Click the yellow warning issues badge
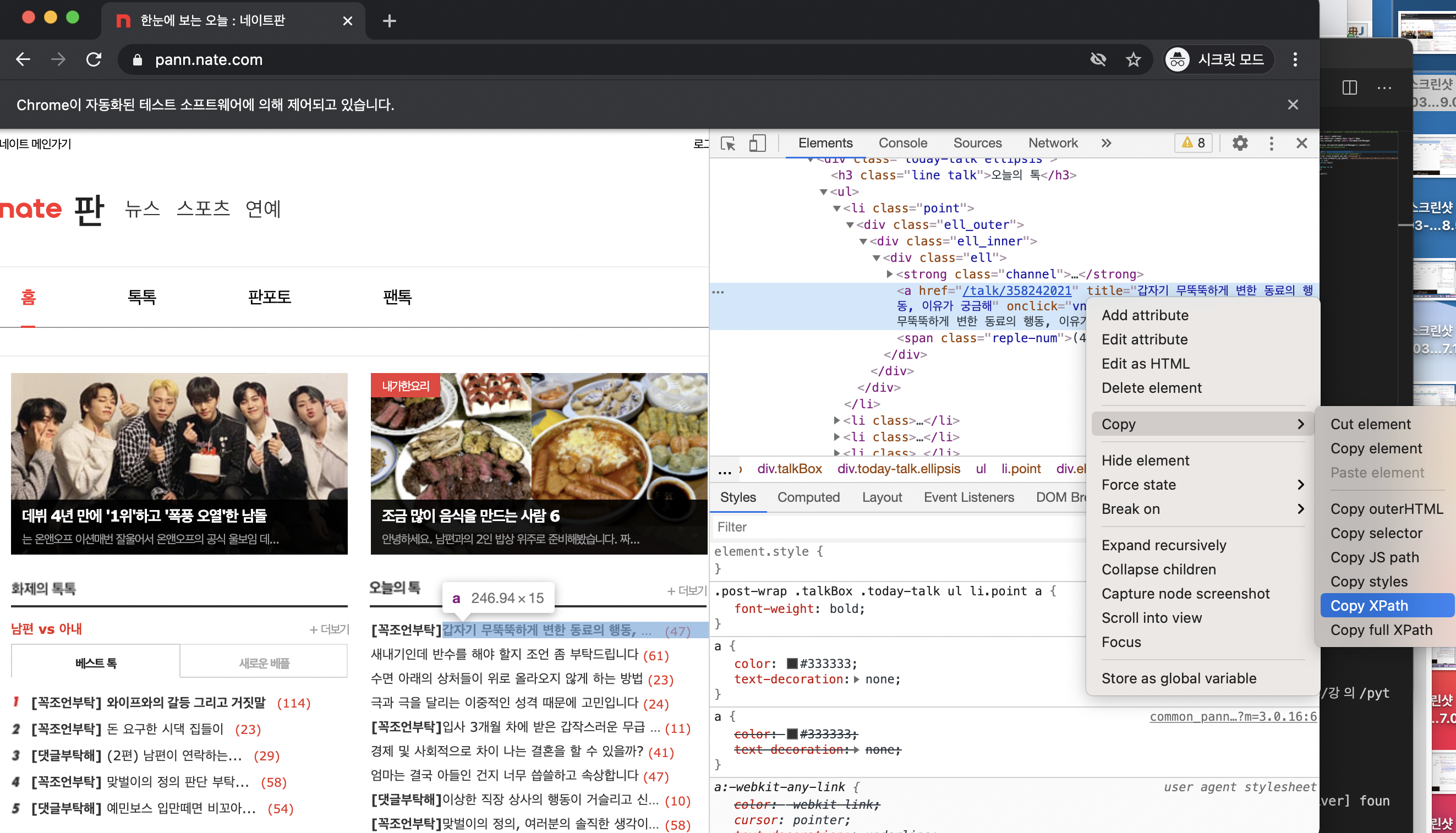1456x833 pixels. click(1194, 143)
